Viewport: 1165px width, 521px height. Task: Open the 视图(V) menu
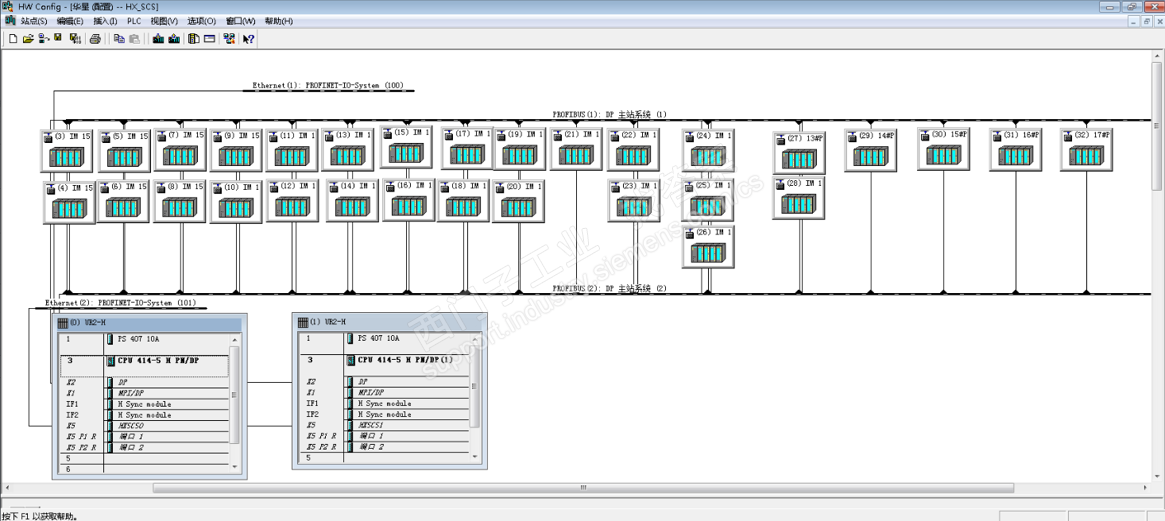coord(164,21)
